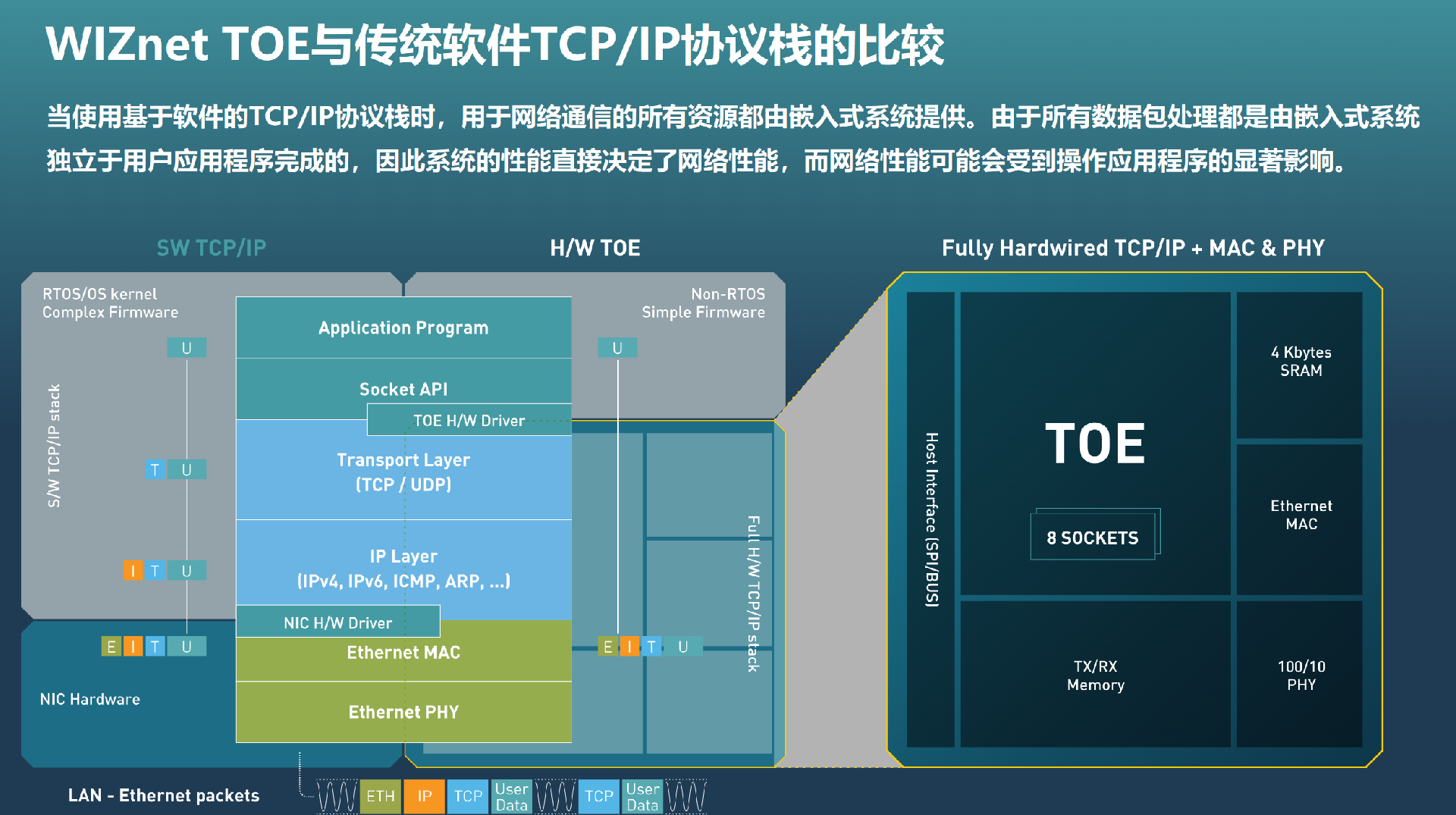Click the green E box in H/W TOE area
The image size is (1456, 815).
tap(607, 647)
